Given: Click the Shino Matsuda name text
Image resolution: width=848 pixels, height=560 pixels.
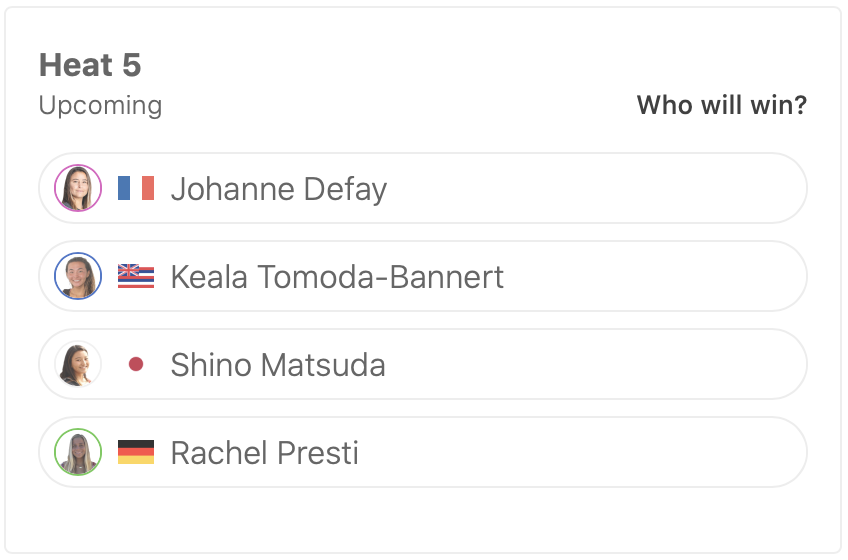Looking at the screenshot, I should tap(278, 365).
